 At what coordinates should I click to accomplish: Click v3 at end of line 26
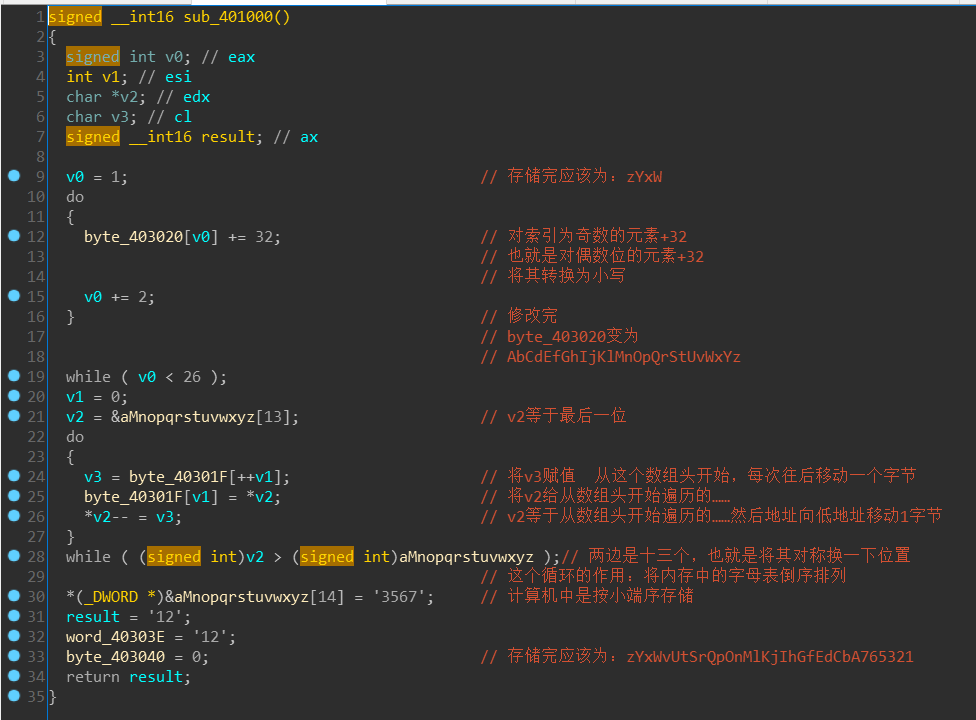coord(165,518)
